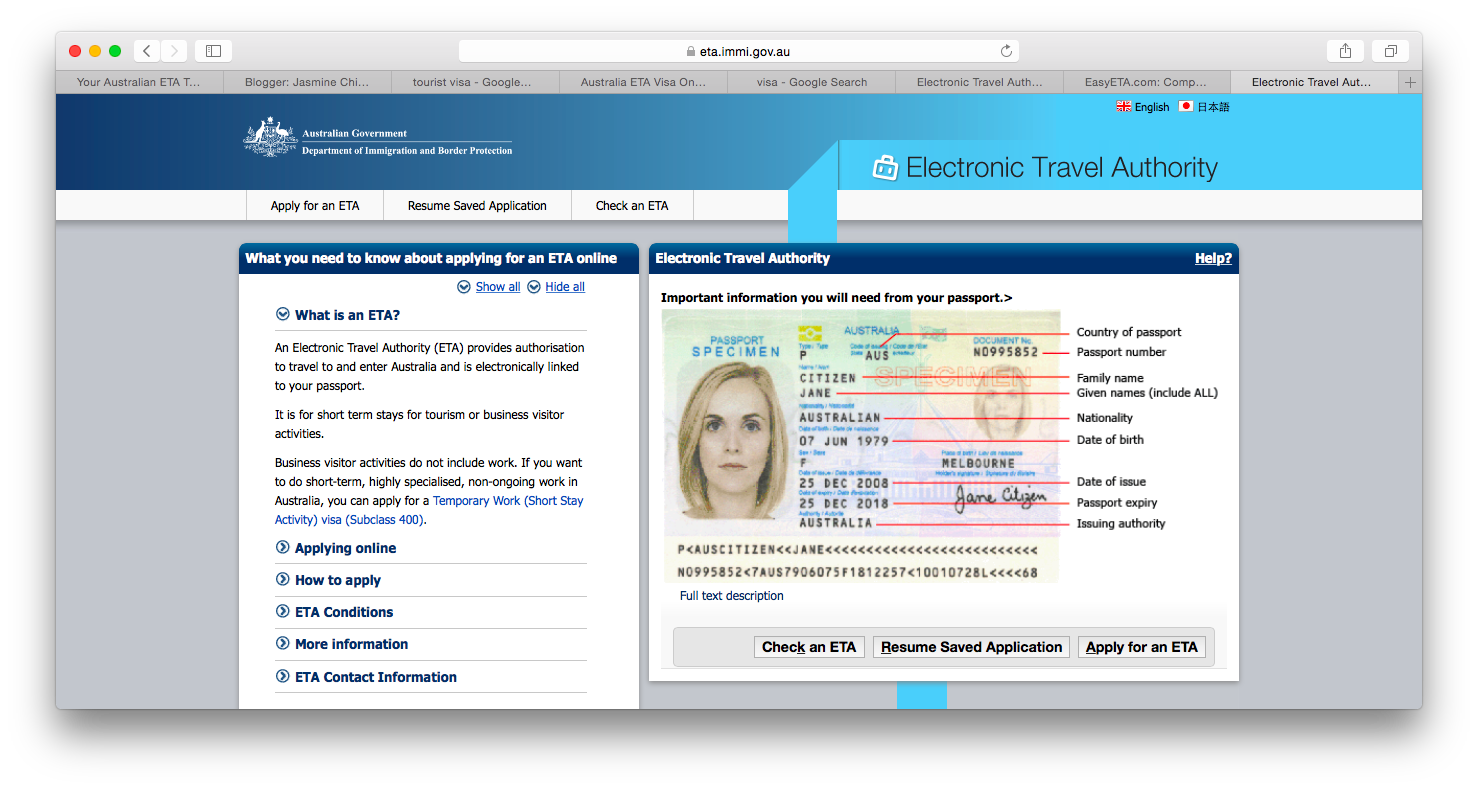This screenshot has height=789, width=1478.
Task: Click the Share icon in the browser toolbar
Action: tap(1344, 50)
